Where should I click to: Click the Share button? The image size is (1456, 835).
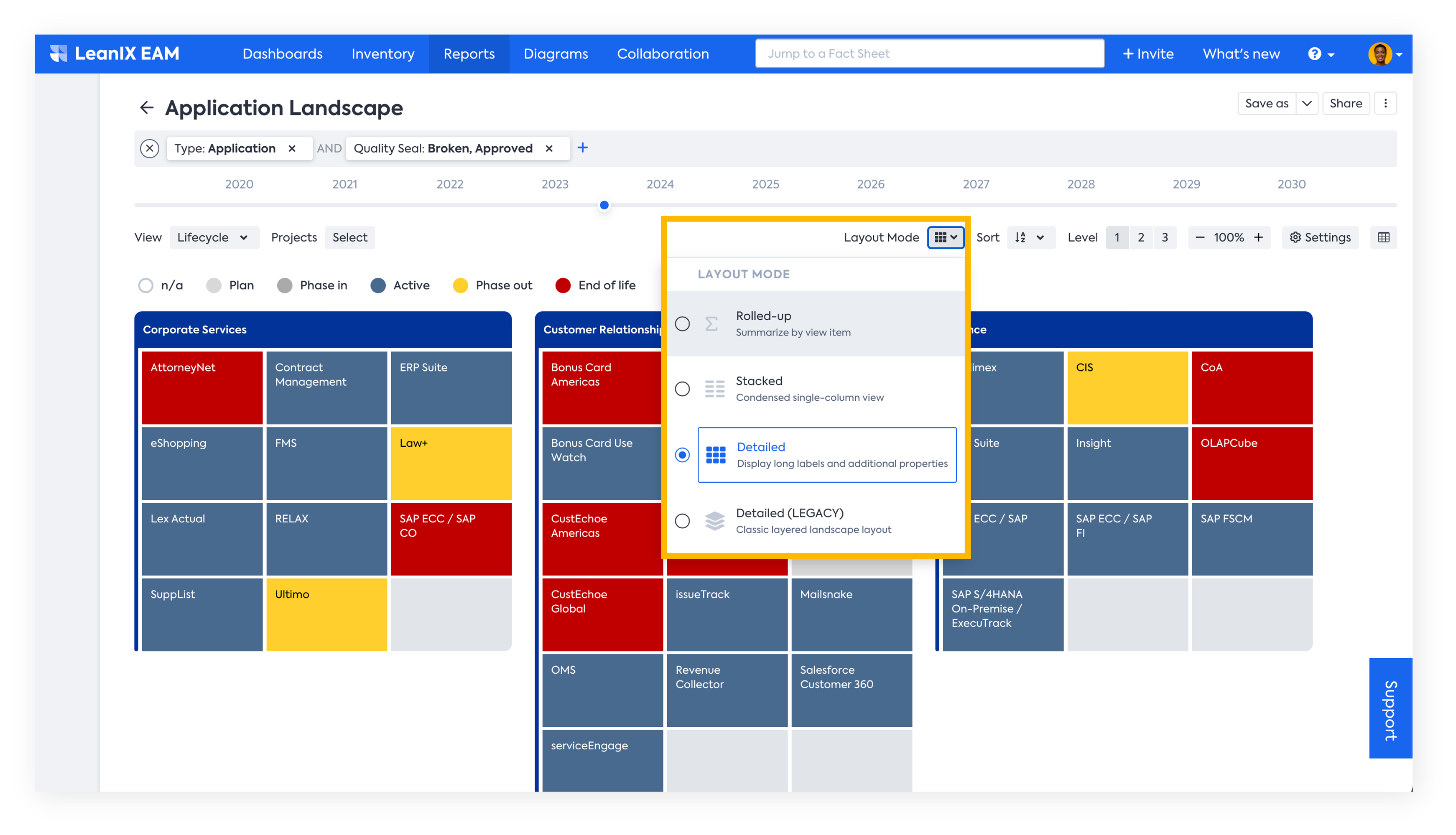coord(1345,103)
